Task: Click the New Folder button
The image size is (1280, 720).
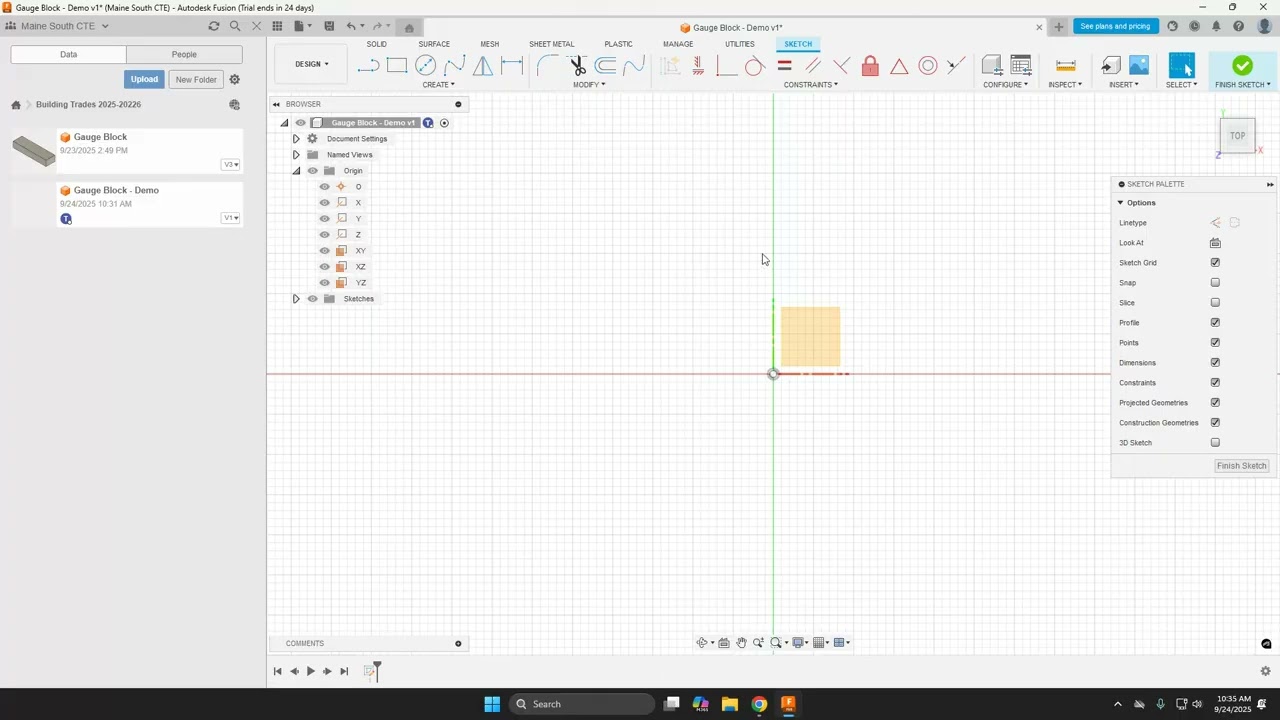Action: [x=196, y=79]
